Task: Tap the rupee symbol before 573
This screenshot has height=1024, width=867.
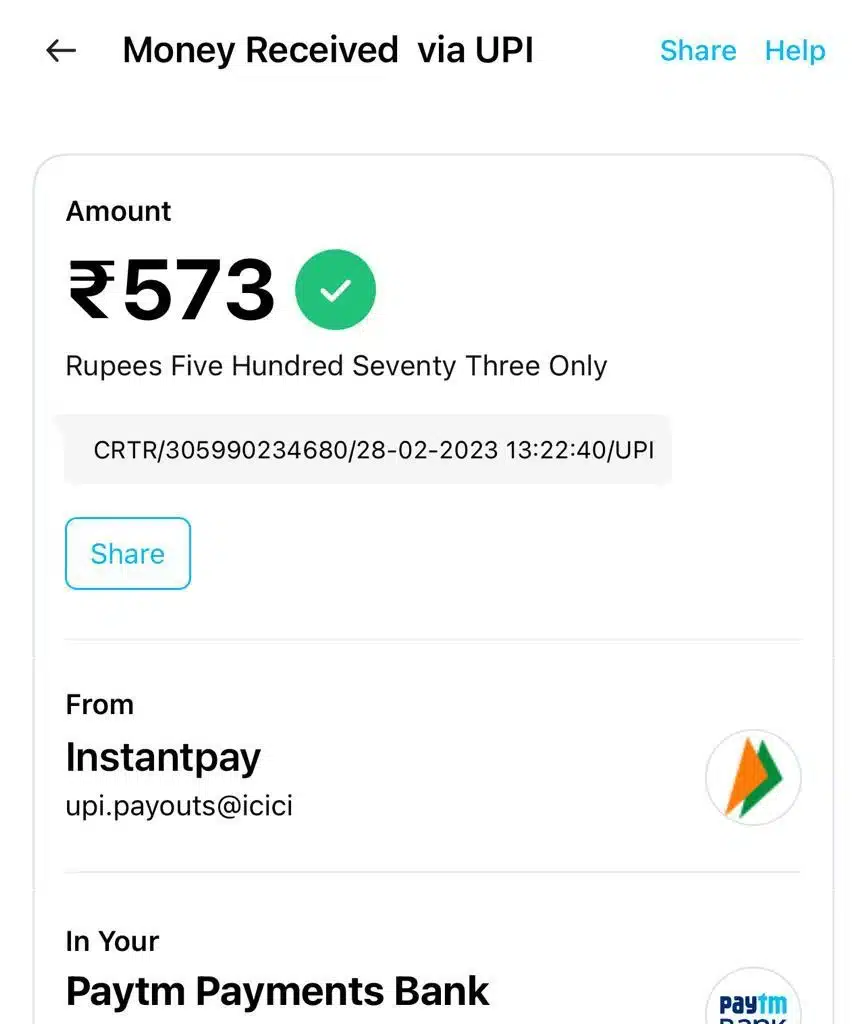Action: coord(91,289)
